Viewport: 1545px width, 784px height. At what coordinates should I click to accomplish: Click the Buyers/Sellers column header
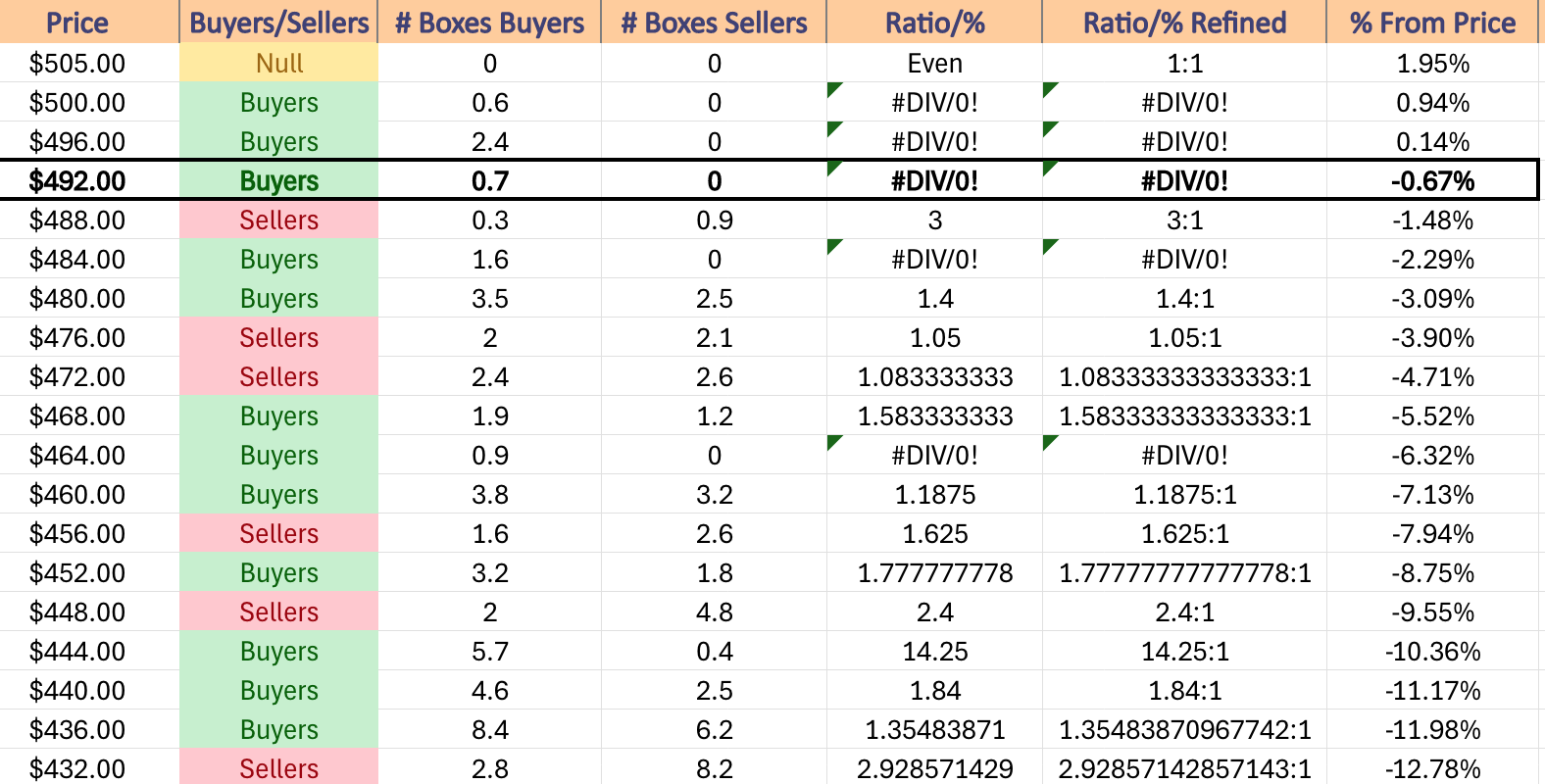pos(278,22)
